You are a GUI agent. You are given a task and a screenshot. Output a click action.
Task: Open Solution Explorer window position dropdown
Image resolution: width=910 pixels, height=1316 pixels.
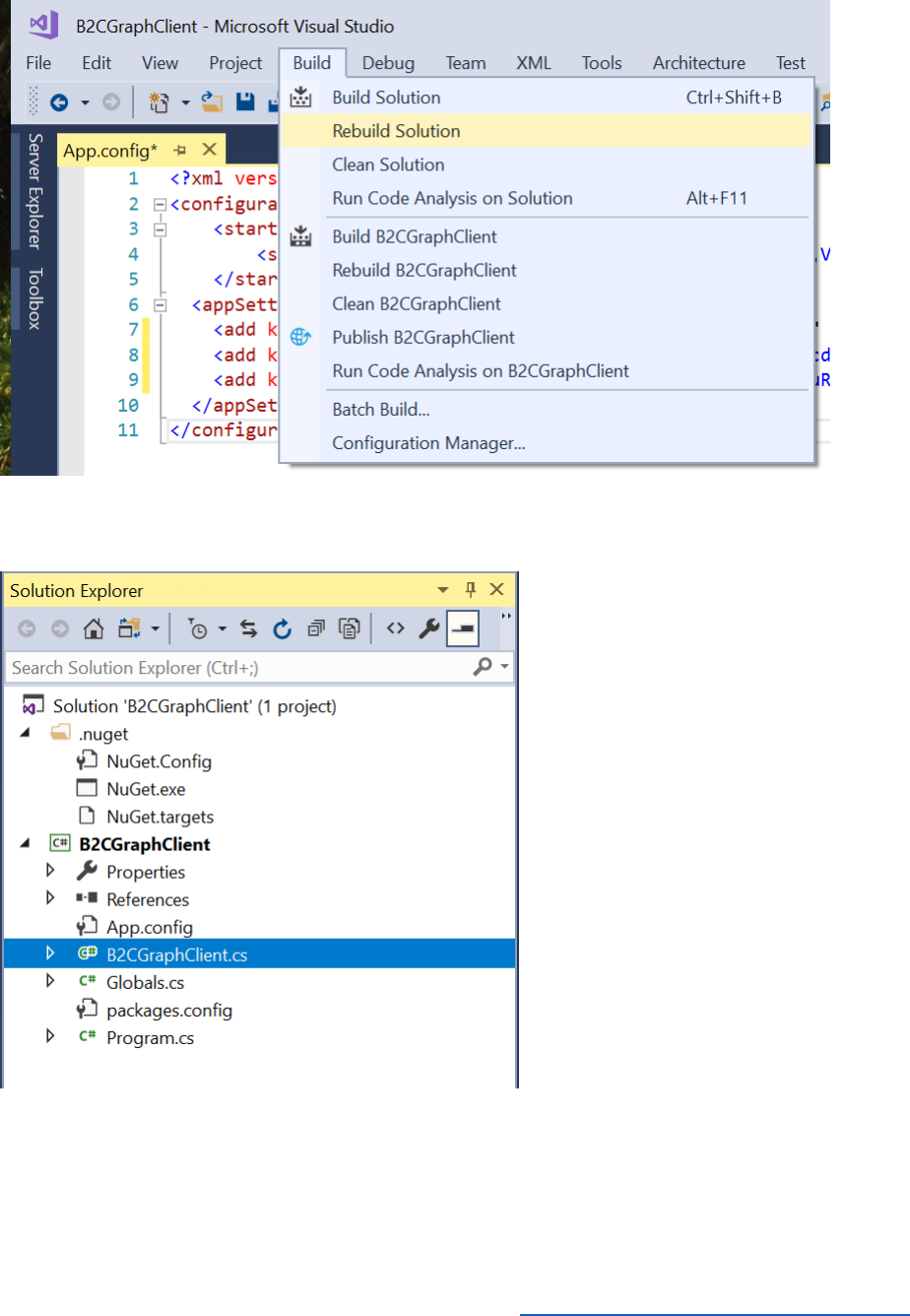pos(443,590)
